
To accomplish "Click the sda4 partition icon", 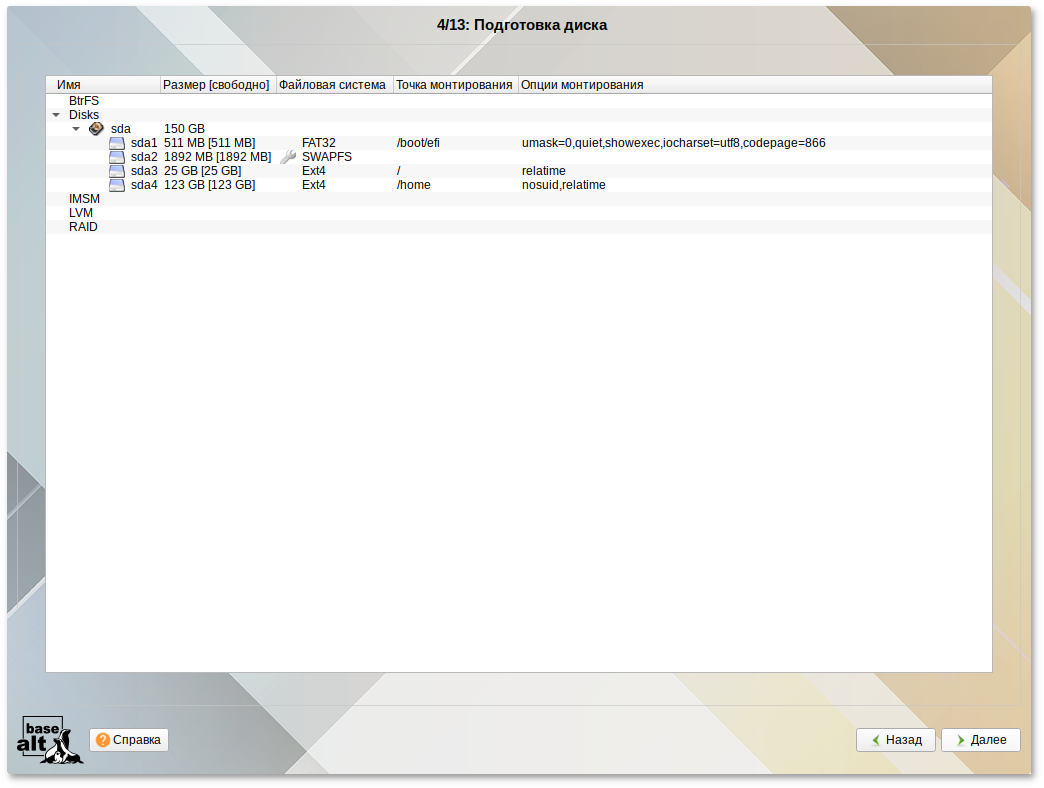I will [117, 185].
